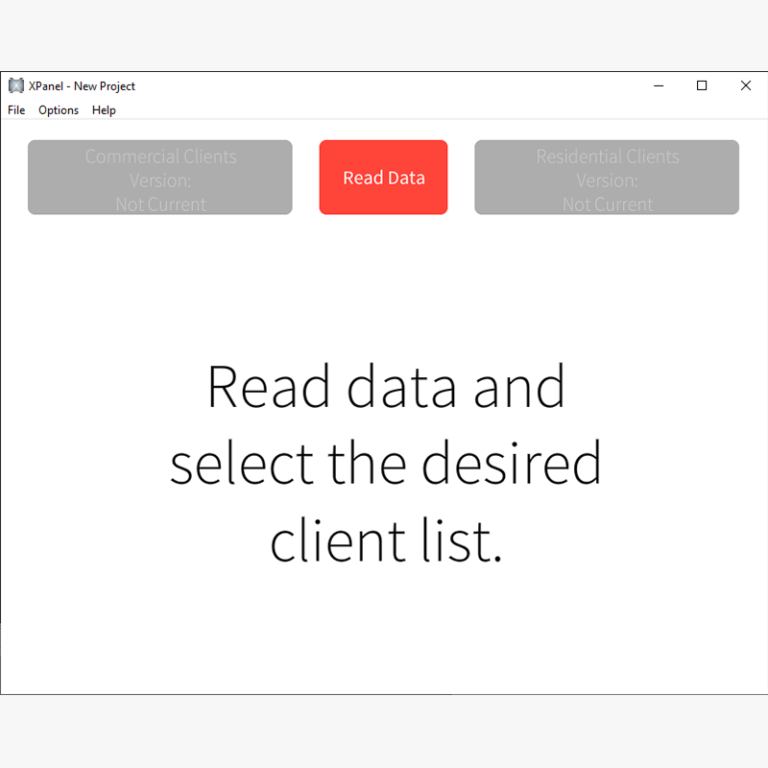Close the XPanel window
The width and height of the screenshot is (768, 768).
[x=745, y=86]
